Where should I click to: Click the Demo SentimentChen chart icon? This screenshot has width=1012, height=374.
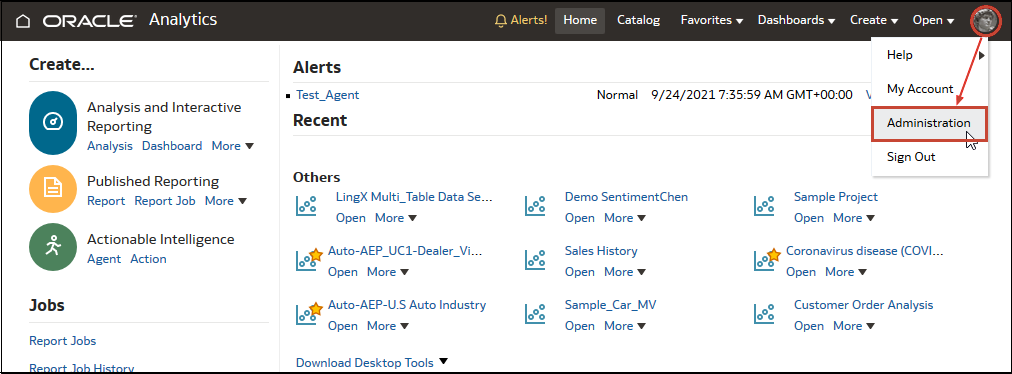tap(535, 206)
